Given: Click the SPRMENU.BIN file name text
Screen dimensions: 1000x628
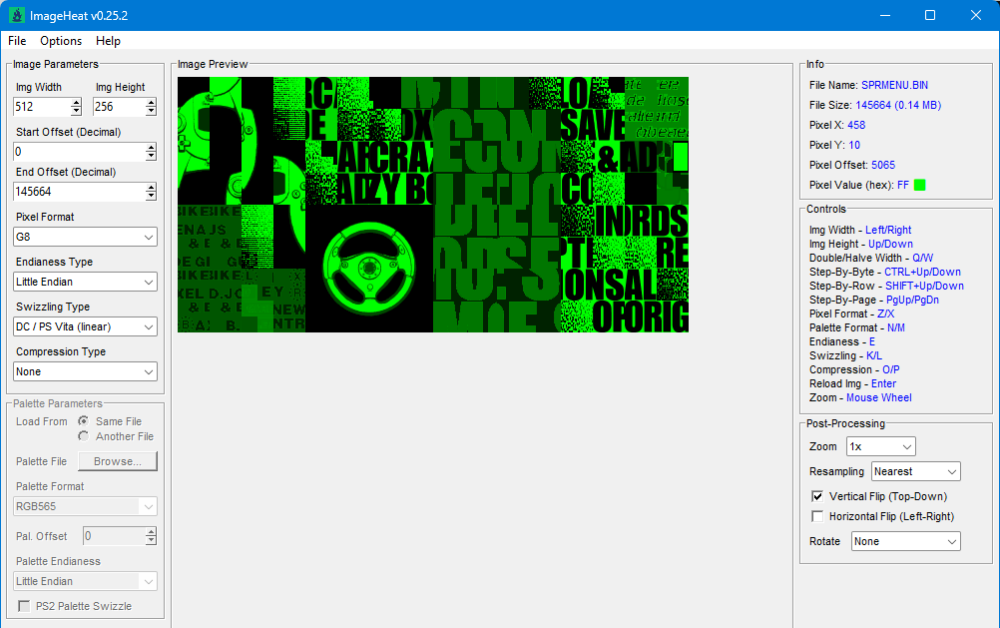Looking at the screenshot, I should (894, 85).
